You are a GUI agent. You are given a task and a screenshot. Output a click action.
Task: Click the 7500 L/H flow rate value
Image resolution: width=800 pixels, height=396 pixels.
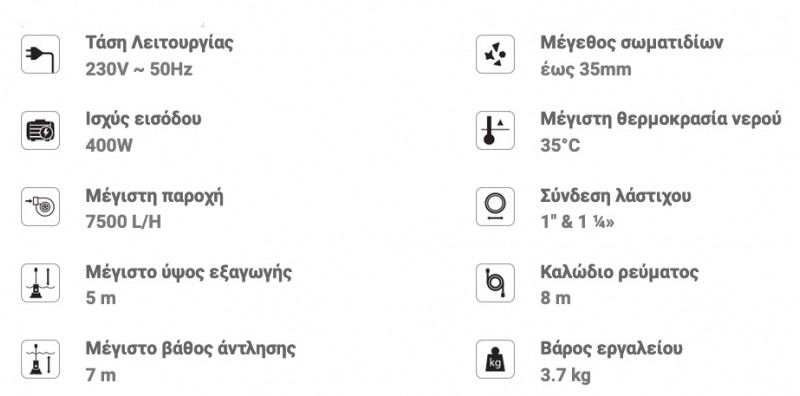tap(123, 222)
